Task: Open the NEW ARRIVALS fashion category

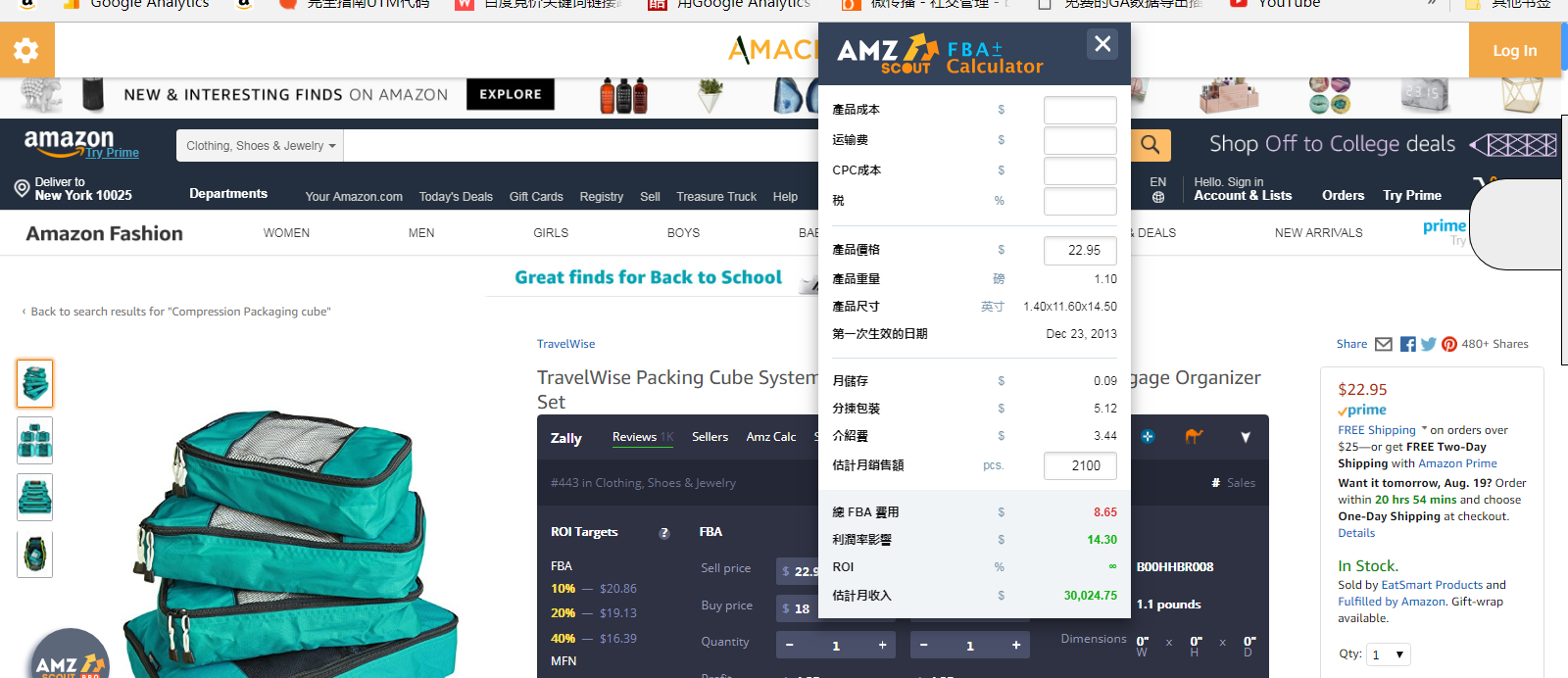Action: click(1318, 233)
